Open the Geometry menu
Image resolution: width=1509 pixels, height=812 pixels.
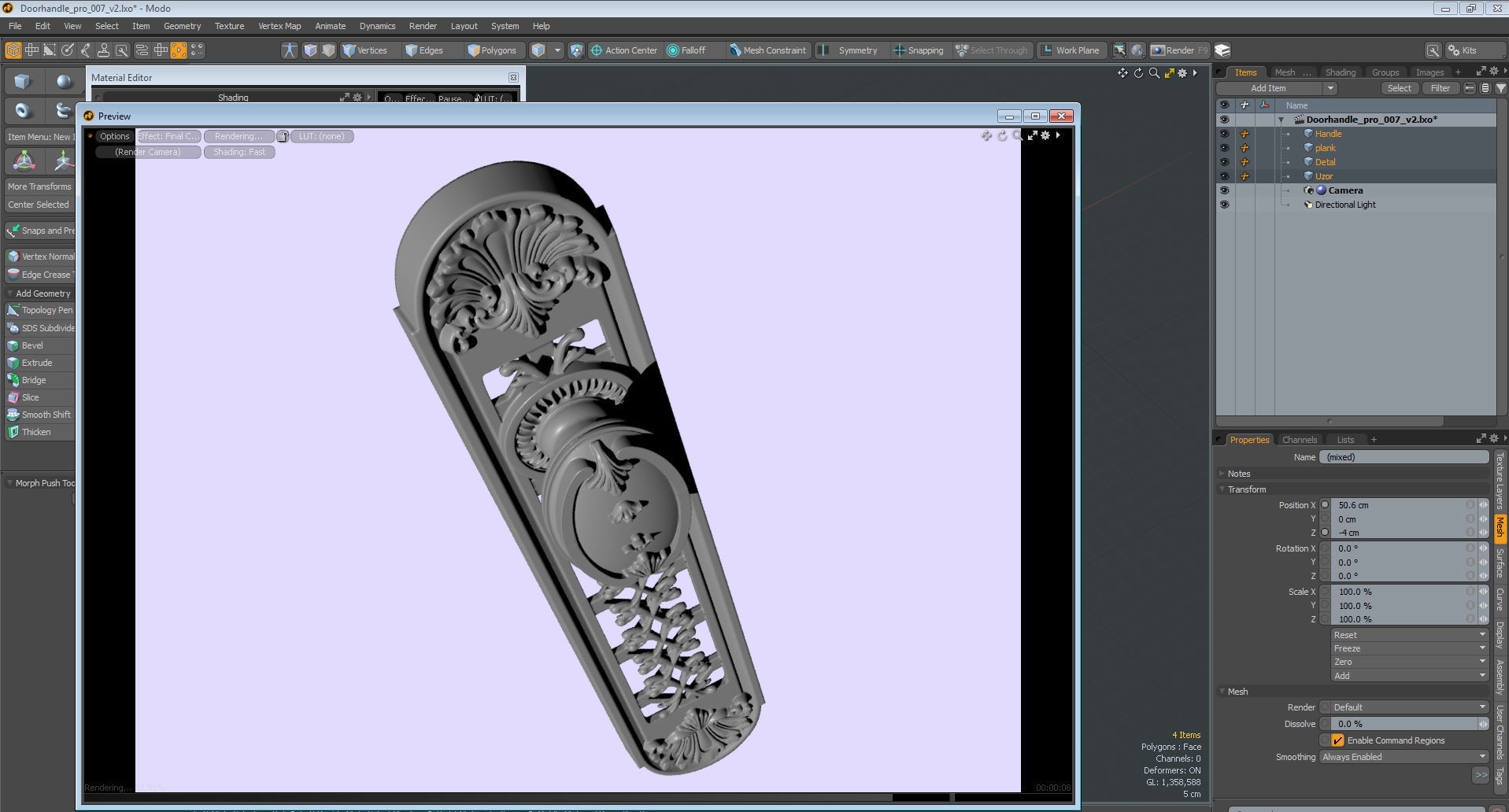tap(182, 26)
